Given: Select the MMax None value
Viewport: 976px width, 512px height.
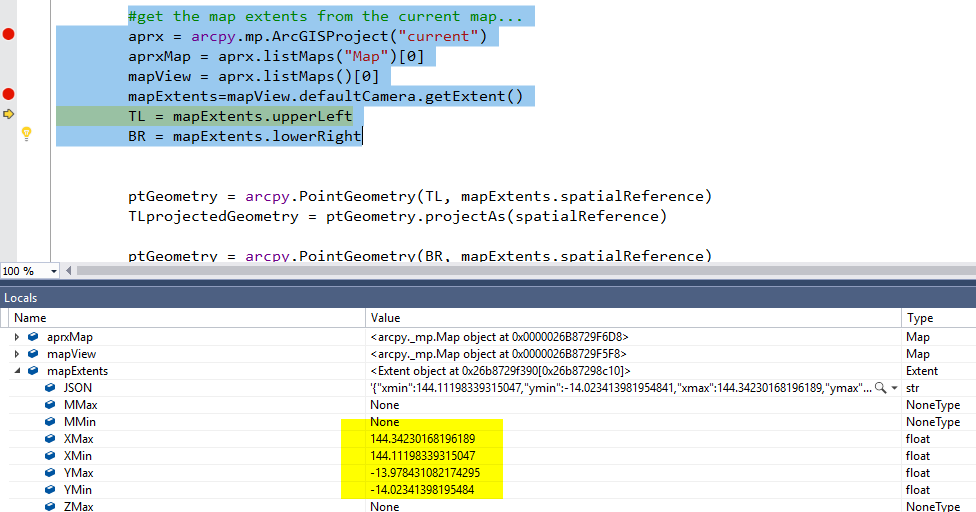Looking at the screenshot, I should [385, 404].
